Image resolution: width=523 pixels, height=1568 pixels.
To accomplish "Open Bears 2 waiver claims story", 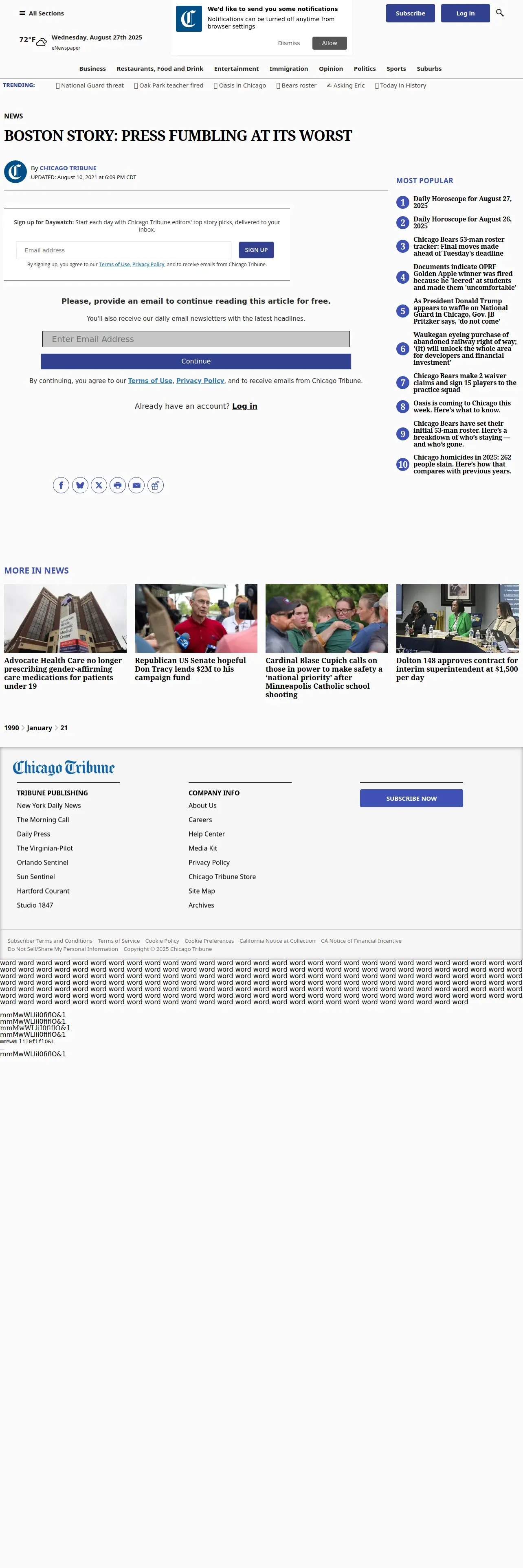I will pyautogui.click(x=465, y=383).
